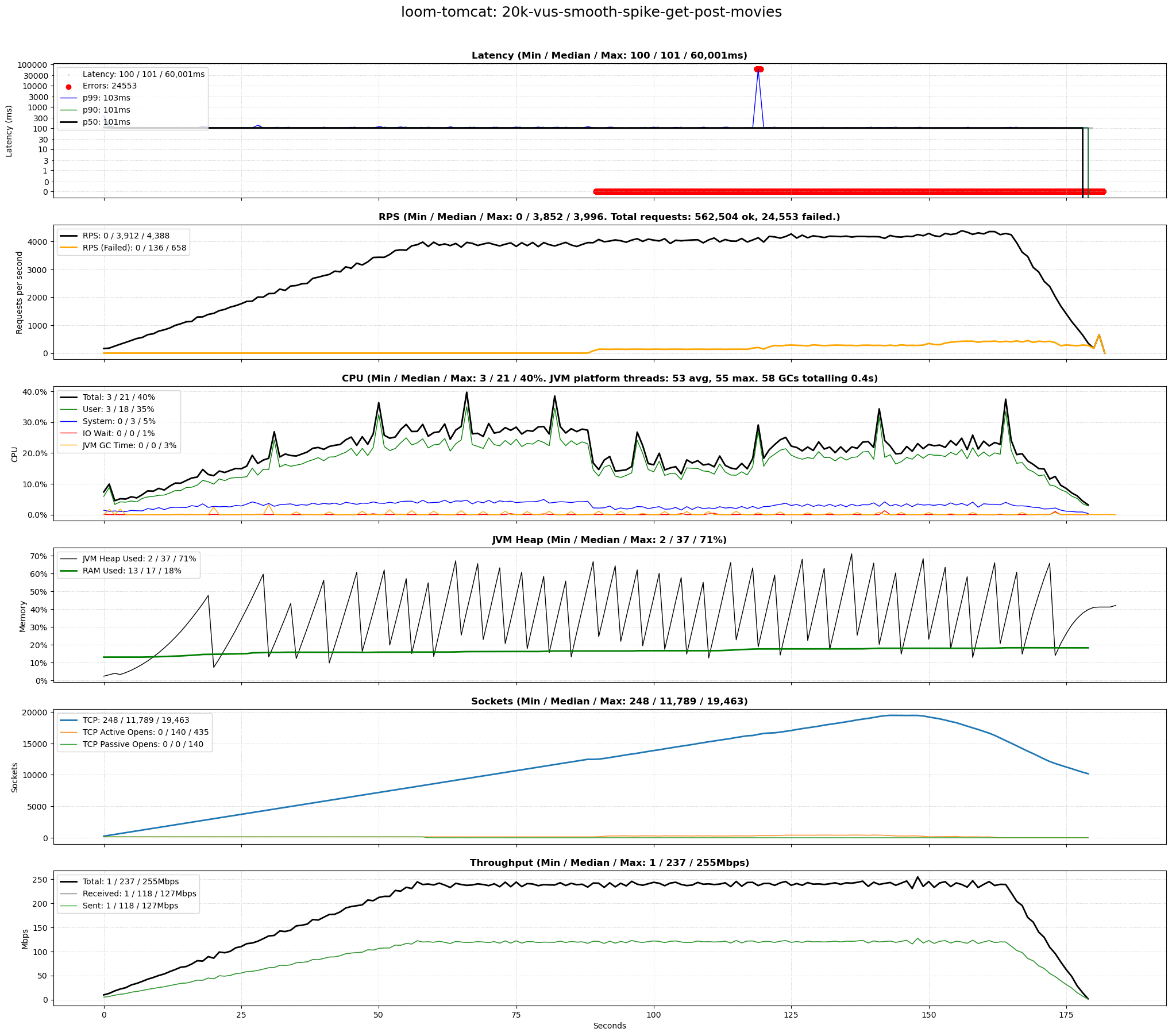Screen dimensions: 1172x1036
Task: Click the blue p99 legend line
Action: coord(68,98)
